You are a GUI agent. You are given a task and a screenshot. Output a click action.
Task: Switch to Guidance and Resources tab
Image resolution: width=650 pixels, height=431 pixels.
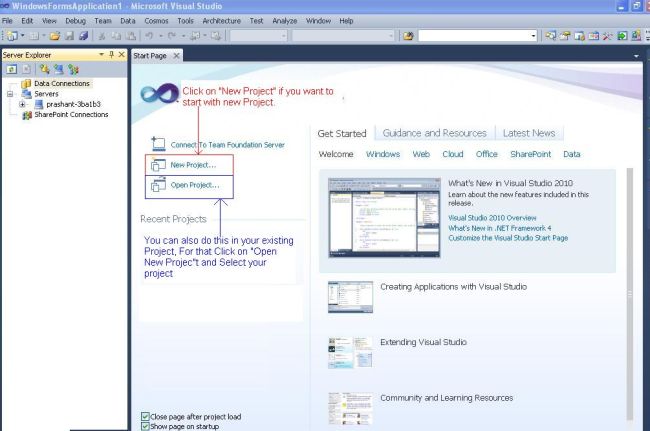pyautogui.click(x=434, y=133)
